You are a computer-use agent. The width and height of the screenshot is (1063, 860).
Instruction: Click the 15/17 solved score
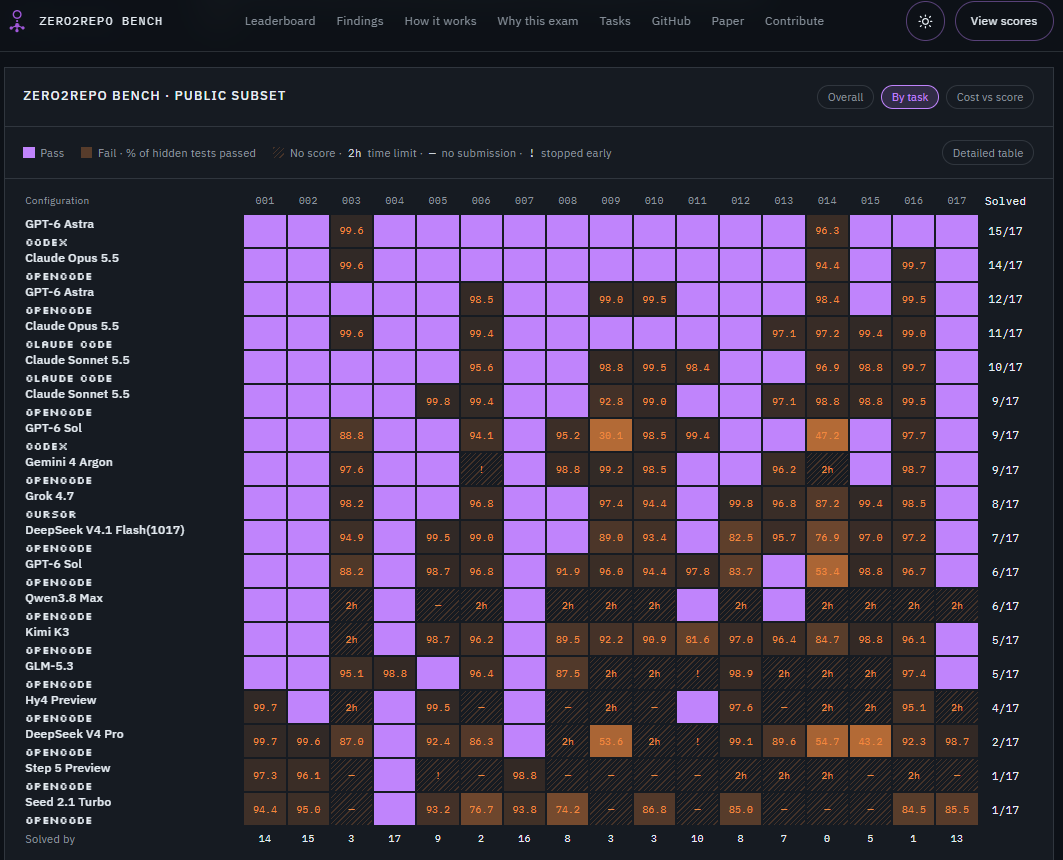pyautogui.click(x=1005, y=232)
